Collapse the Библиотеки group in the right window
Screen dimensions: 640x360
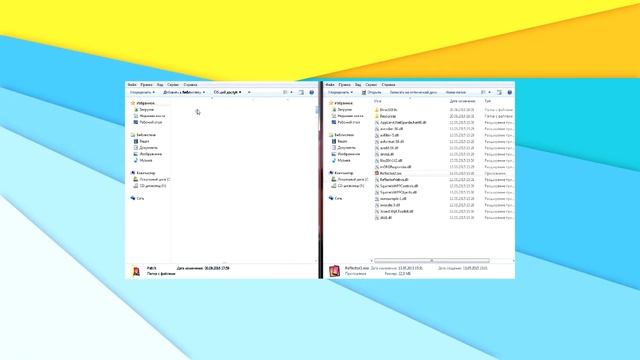344,135
